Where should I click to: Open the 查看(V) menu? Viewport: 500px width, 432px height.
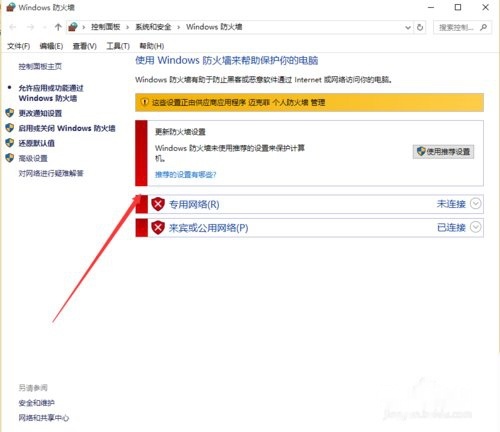pyautogui.click(x=85, y=46)
